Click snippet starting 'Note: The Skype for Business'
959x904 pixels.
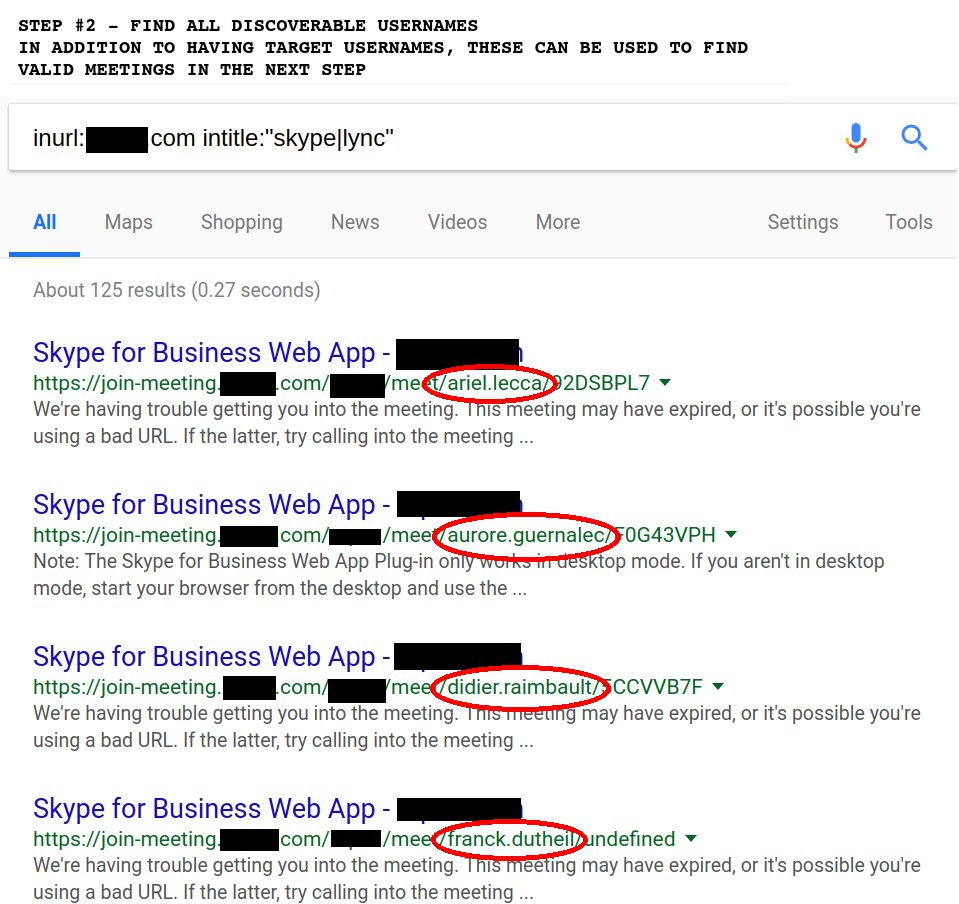pos(459,574)
